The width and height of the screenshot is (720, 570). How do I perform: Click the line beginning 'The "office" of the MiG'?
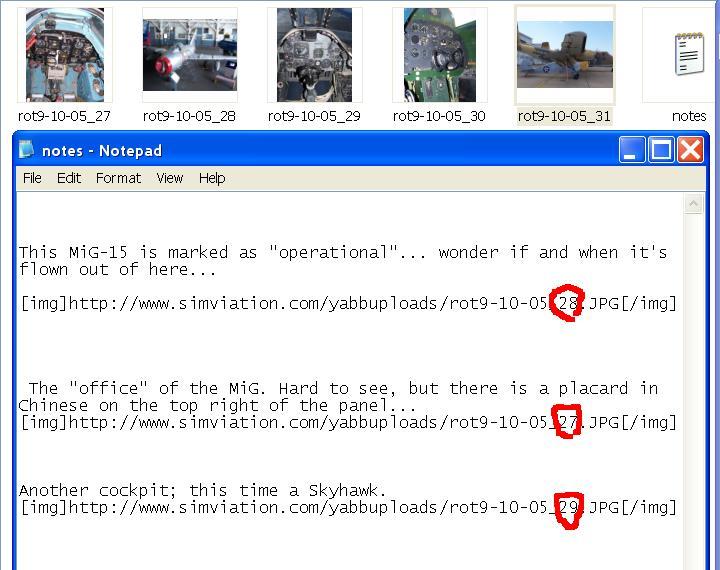[343, 389]
